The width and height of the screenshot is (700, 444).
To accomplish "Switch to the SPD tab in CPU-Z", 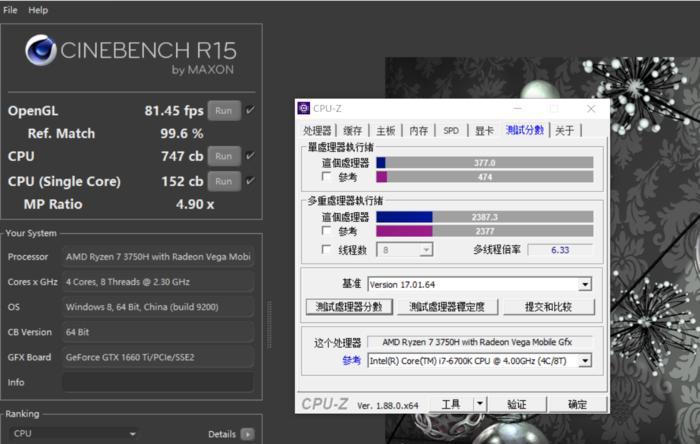I will (x=451, y=131).
